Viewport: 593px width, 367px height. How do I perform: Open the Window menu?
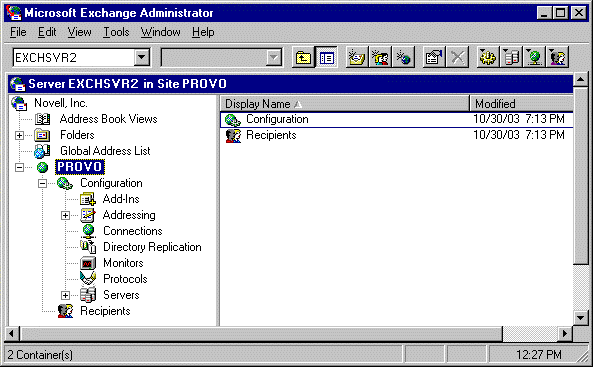[x=160, y=32]
